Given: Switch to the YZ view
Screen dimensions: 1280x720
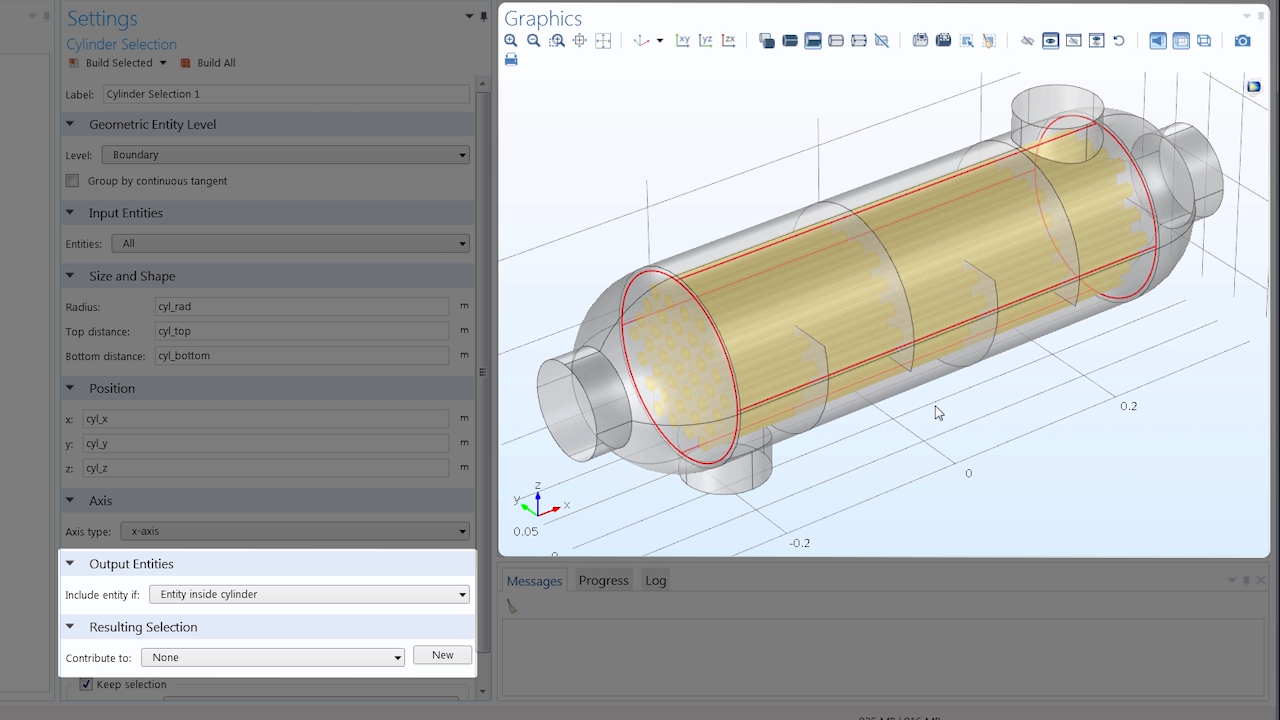Looking at the screenshot, I should [x=706, y=41].
